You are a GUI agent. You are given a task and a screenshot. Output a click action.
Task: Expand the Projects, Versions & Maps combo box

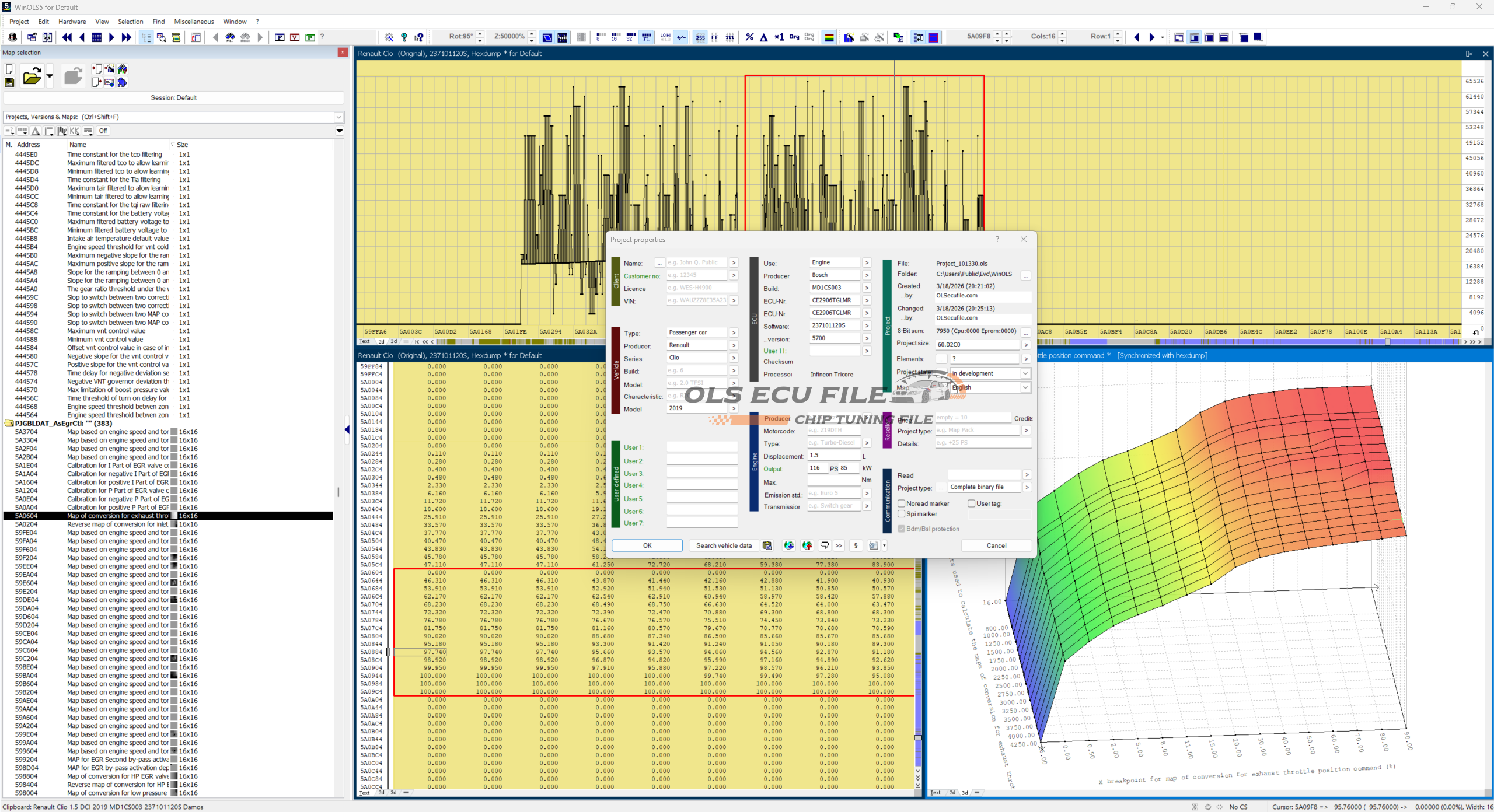coord(338,117)
